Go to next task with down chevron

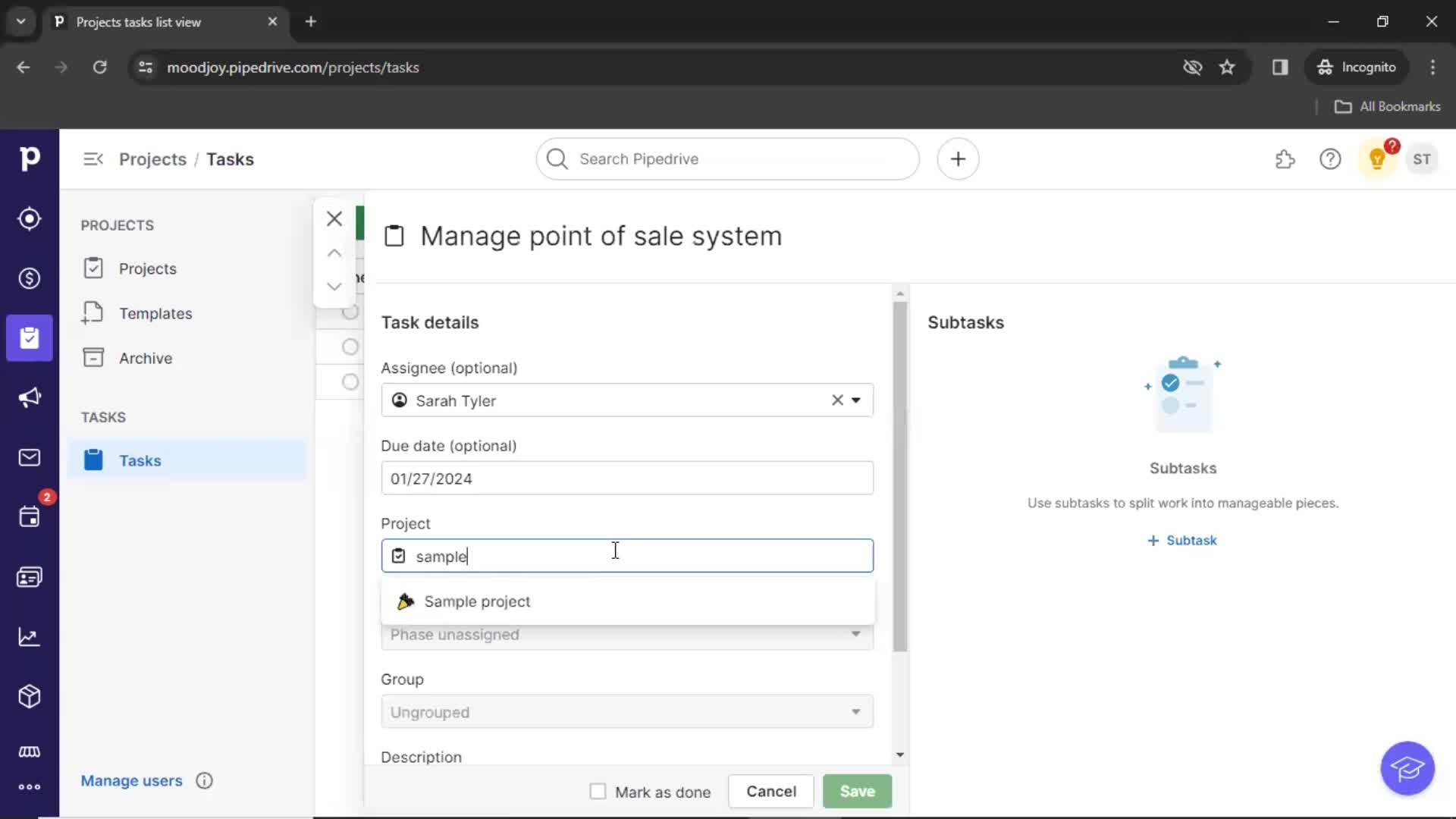click(x=334, y=286)
